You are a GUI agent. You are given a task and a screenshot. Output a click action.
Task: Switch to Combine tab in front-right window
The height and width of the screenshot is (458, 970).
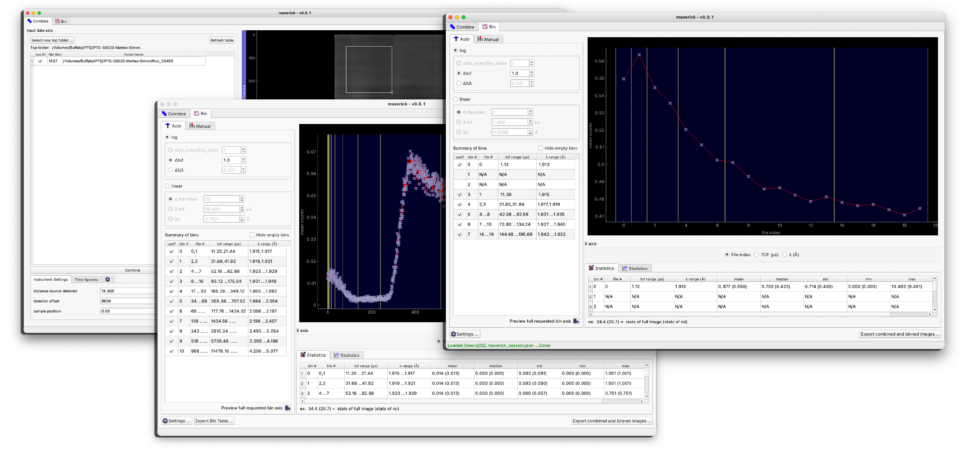click(465, 27)
